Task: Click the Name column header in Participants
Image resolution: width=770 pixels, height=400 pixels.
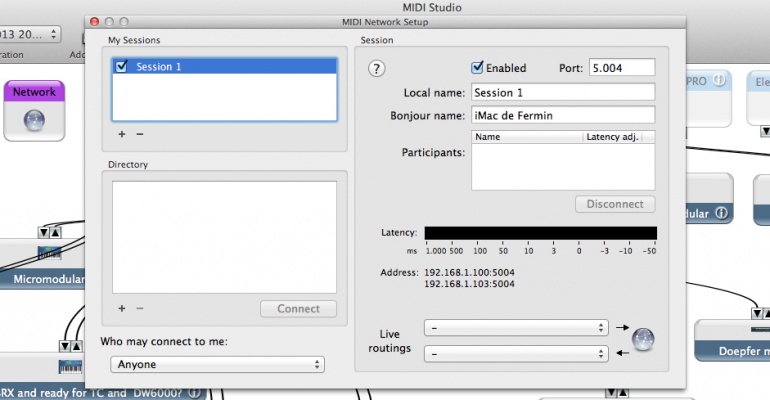Action: click(x=527, y=137)
